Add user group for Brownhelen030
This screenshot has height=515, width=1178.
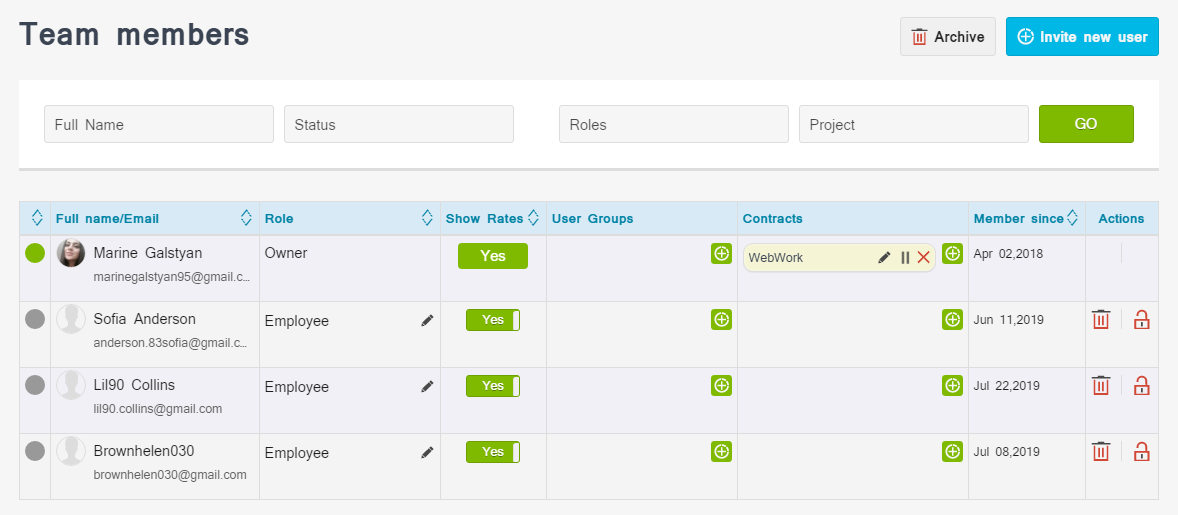tap(721, 452)
